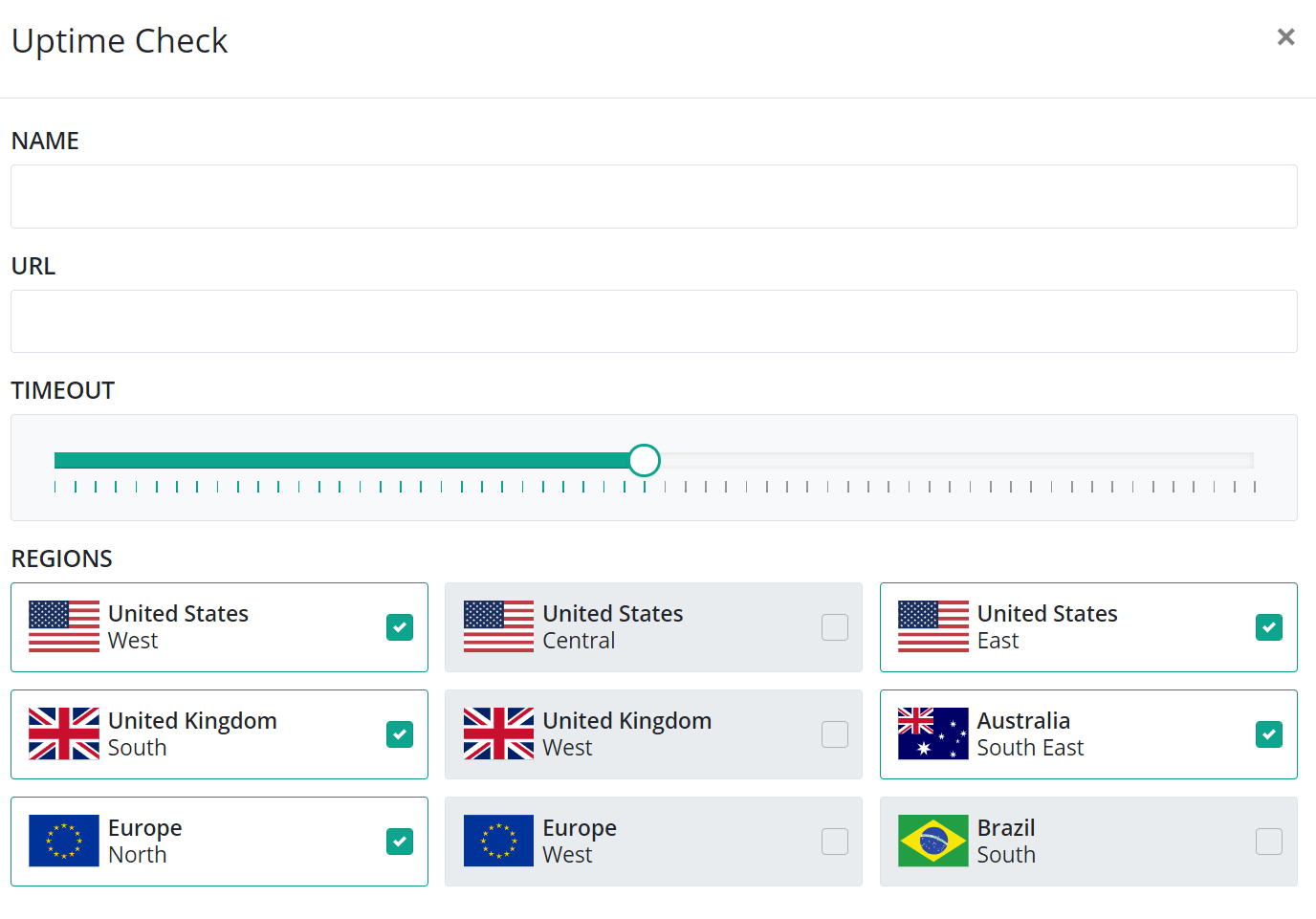Click the Brazil South flag icon
The width and height of the screenshot is (1316, 919).
click(x=932, y=842)
